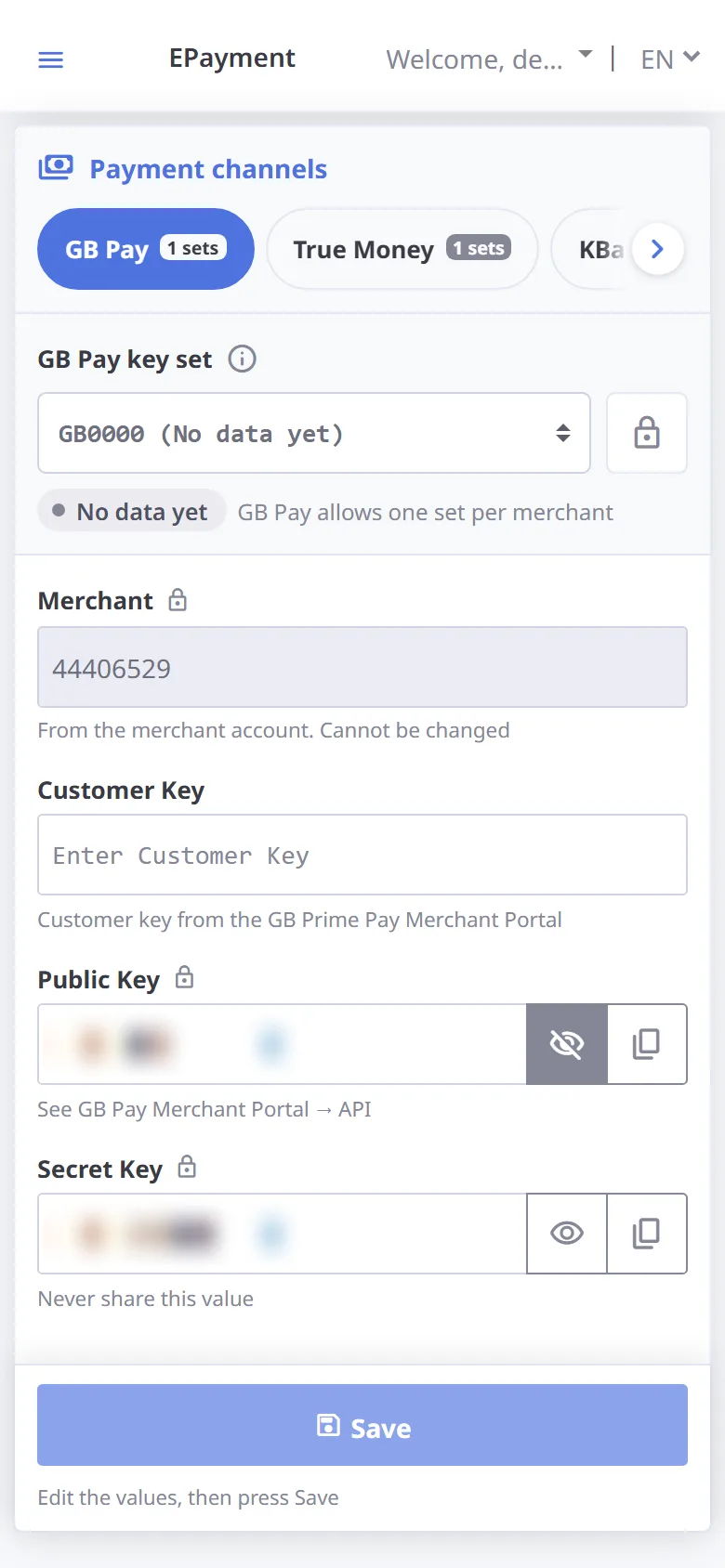This screenshot has width=725, height=1568.
Task: Open the GB0000 key set dropdown
Action: point(314,433)
